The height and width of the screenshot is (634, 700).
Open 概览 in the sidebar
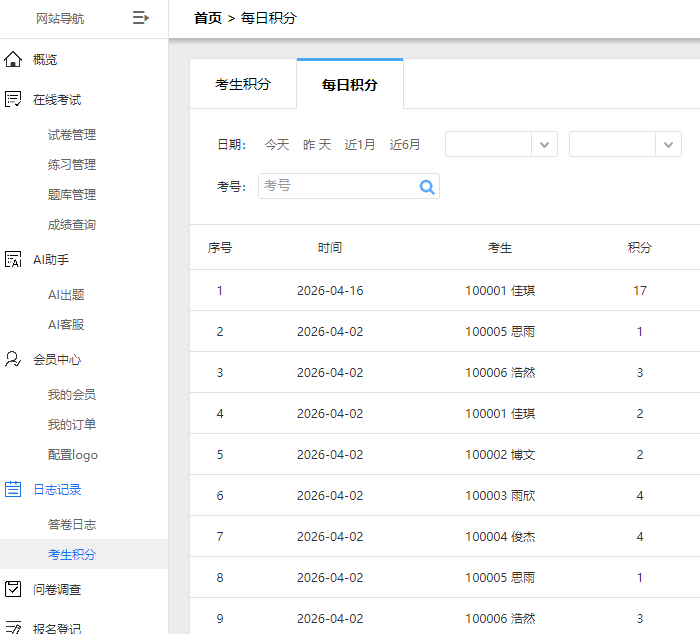pyautogui.click(x=45, y=59)
